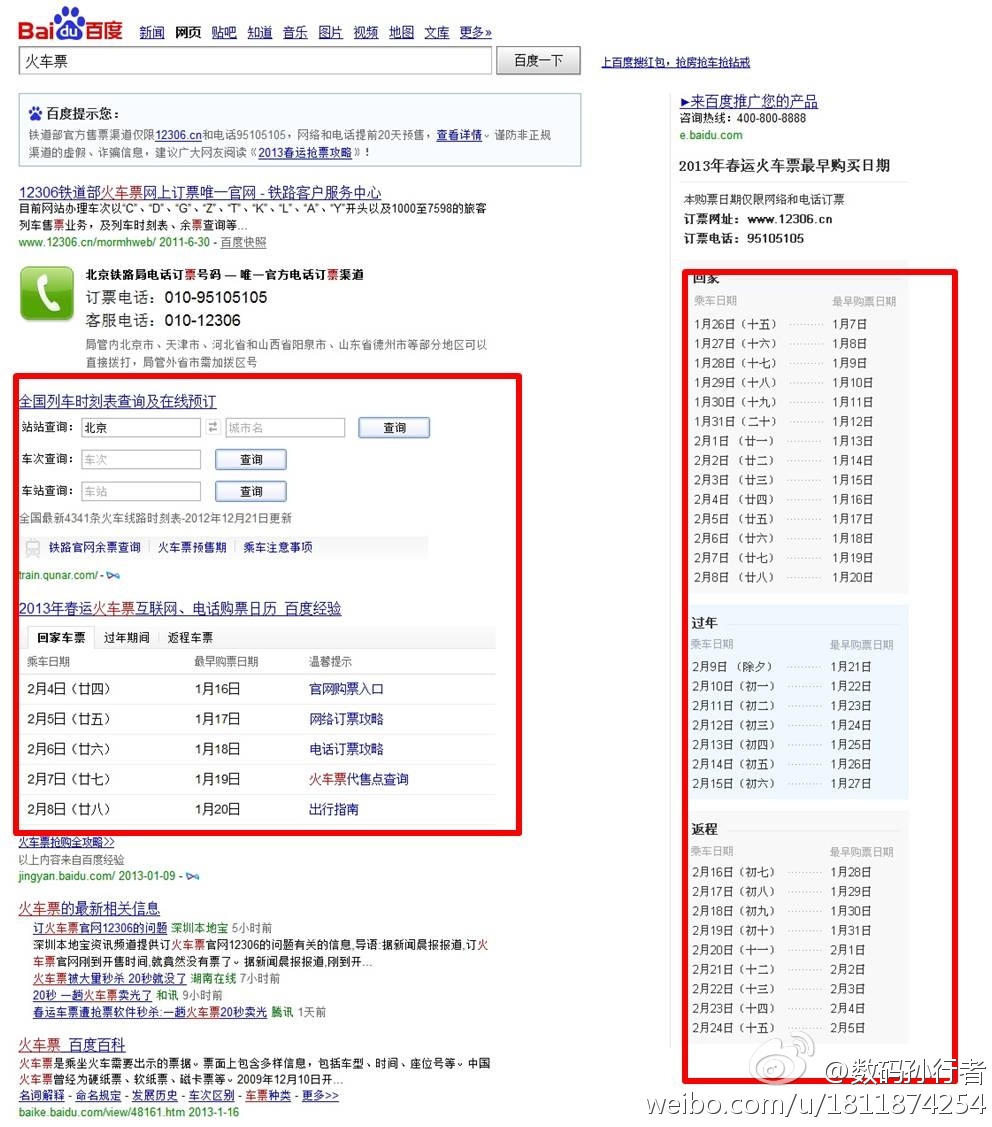Image resolution: width=992 pixels, height=1127 pixels.
Task: Open the 地图 navigation link
Action: [x=401, y=32]
